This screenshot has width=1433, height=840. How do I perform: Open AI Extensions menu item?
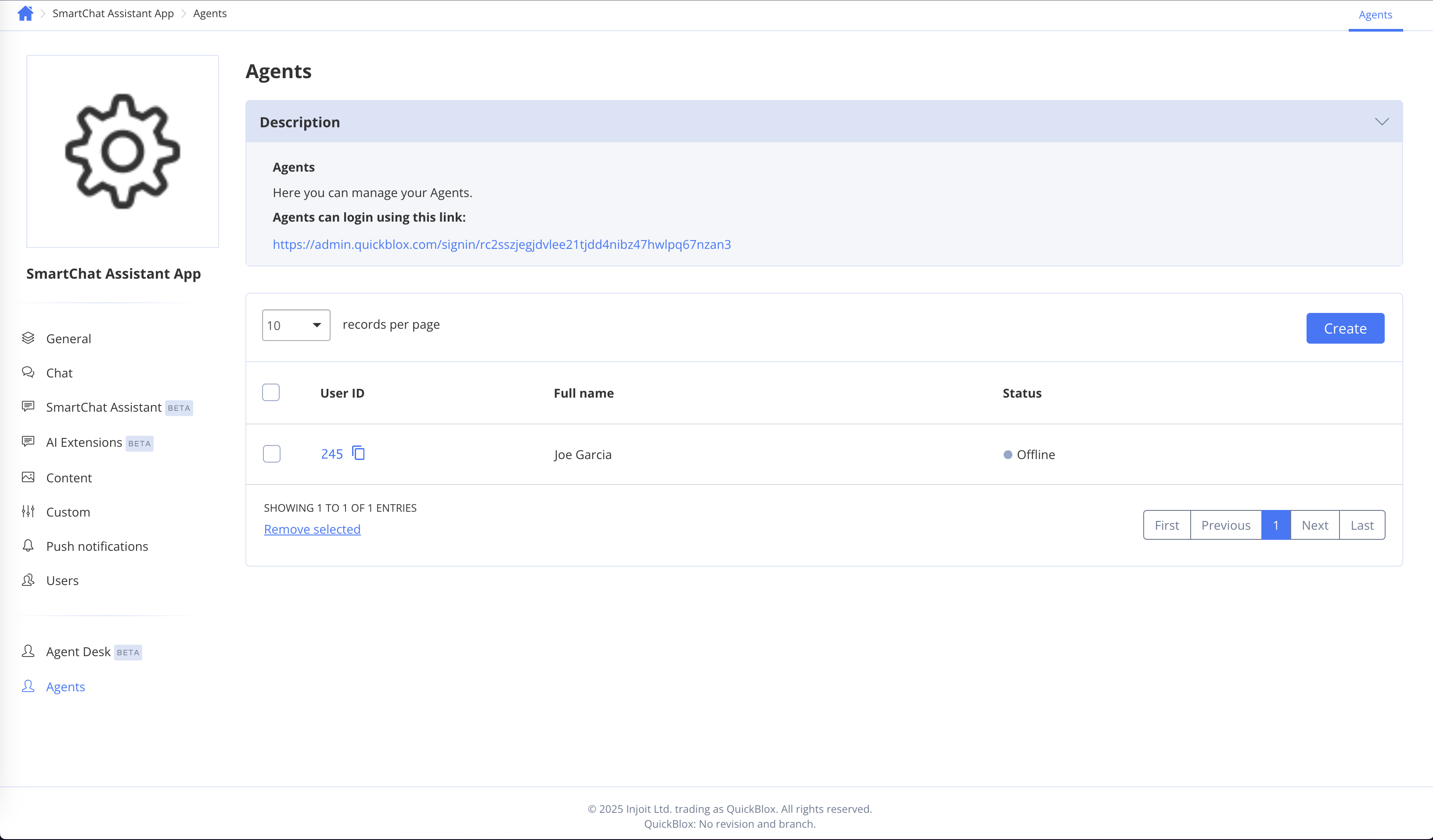tap(84, 443)
